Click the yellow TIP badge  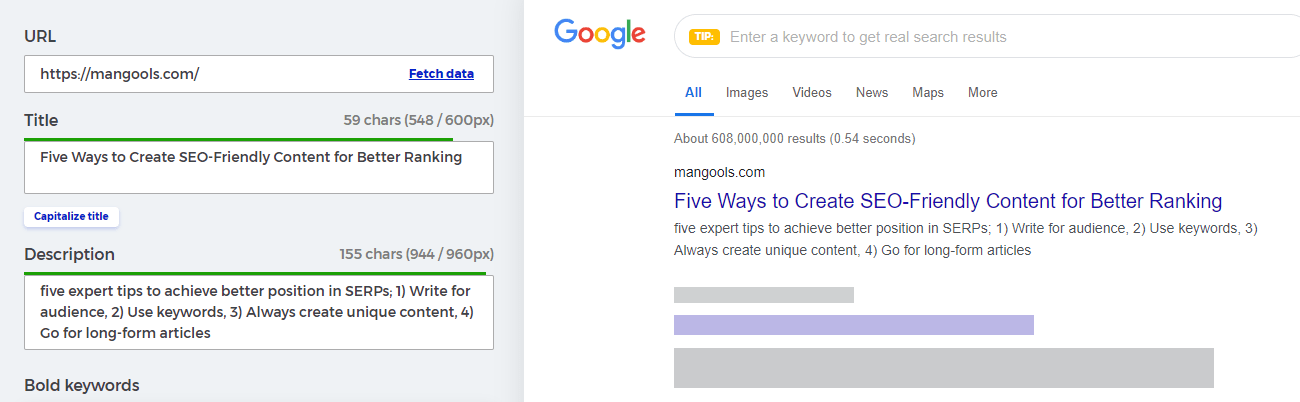tap(704, 37)
